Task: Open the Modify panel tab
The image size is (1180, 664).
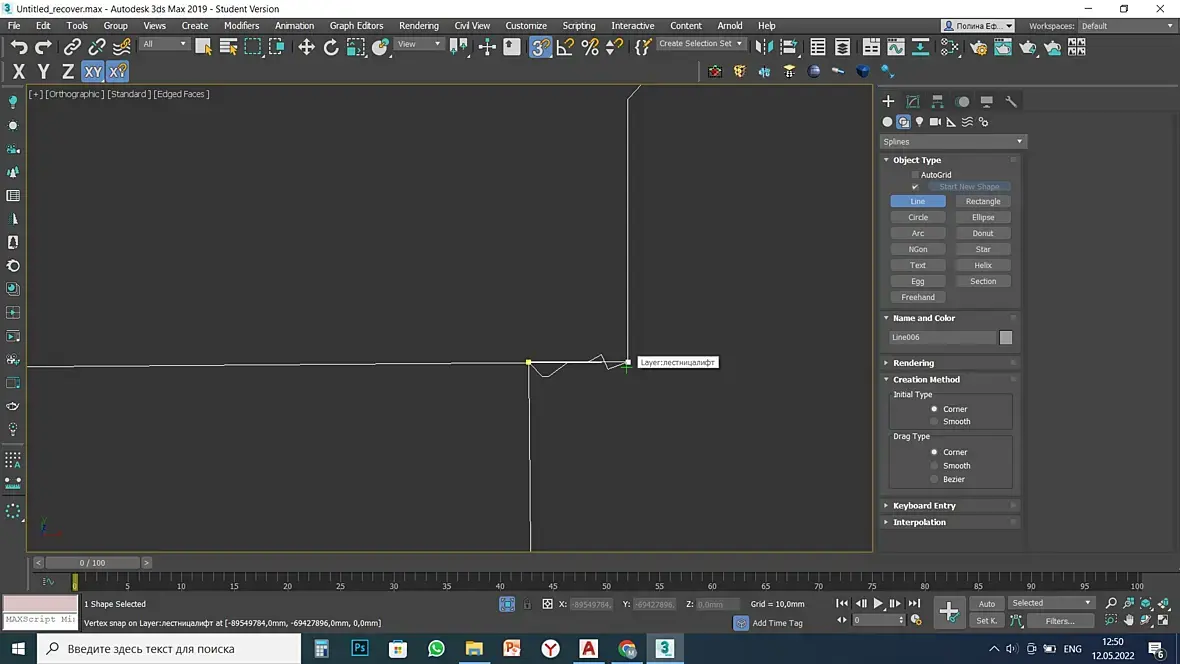Action: click(913, 102)
